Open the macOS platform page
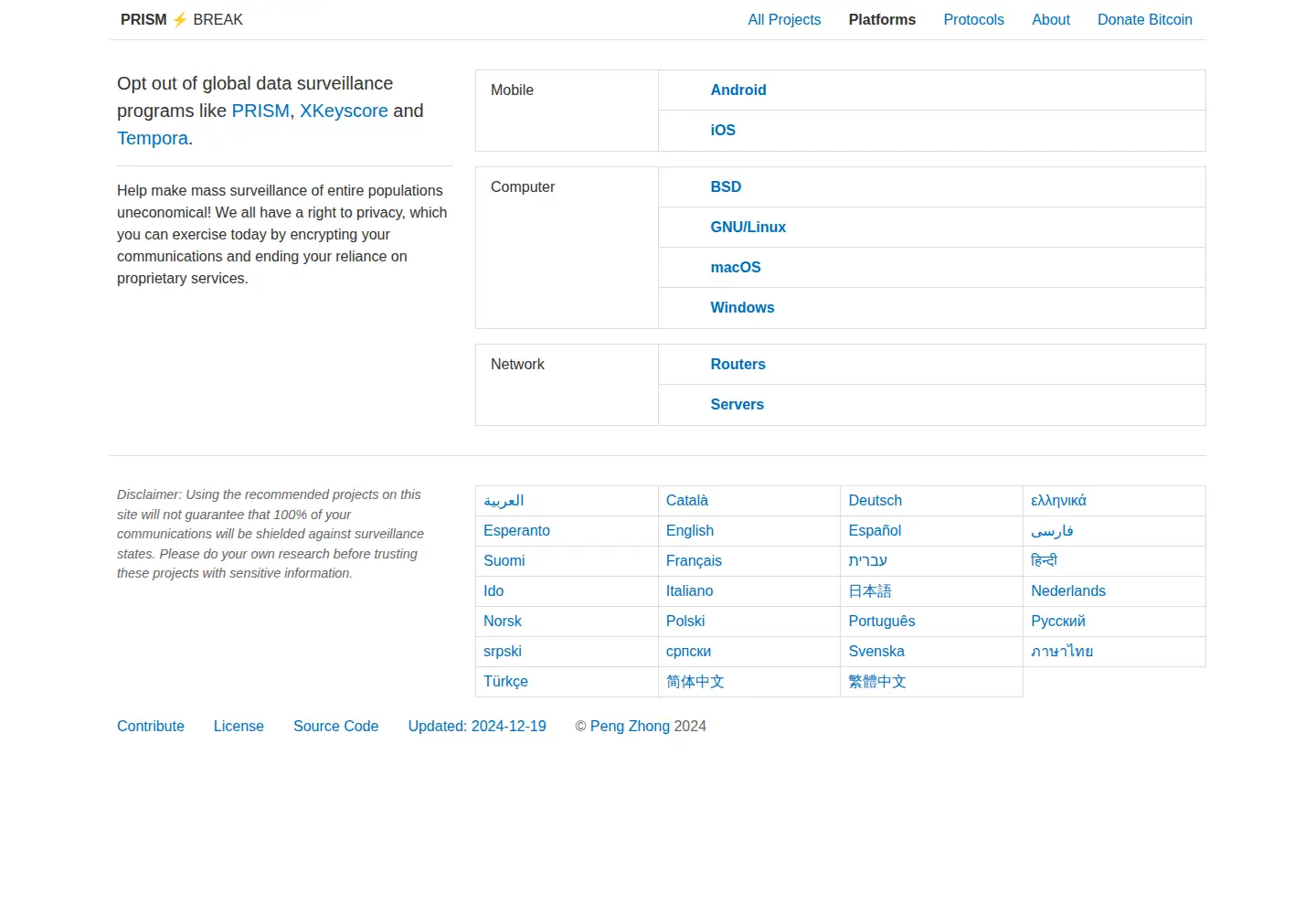 tap(736, 268)
